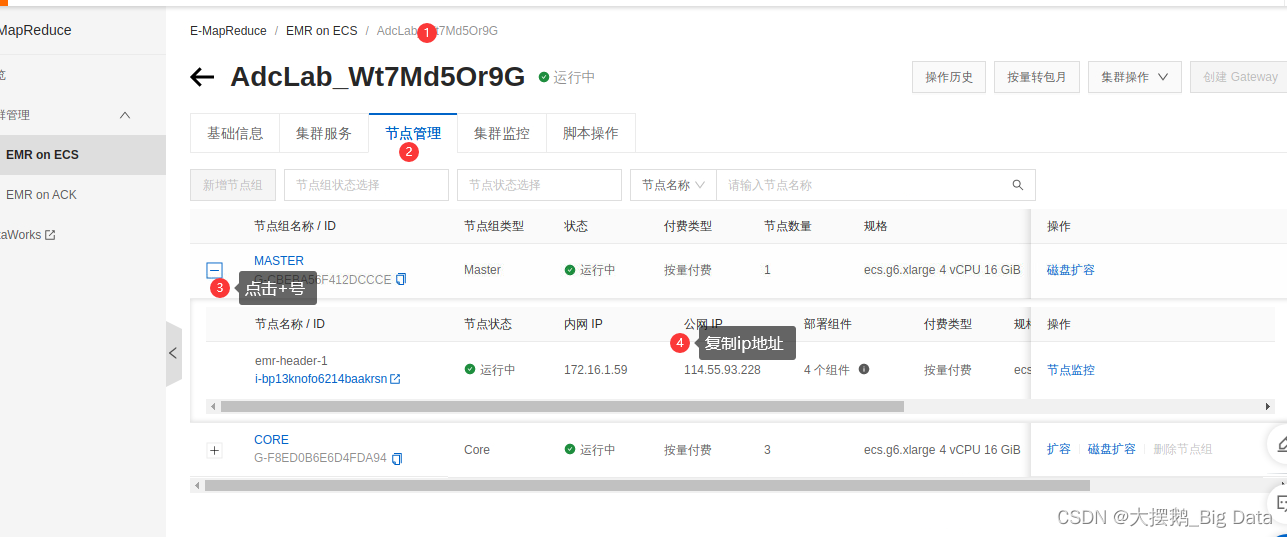The image size is (1287, 537).
Task: Open the 节点名称 filter type dropdown
Action: coord(673,185)
